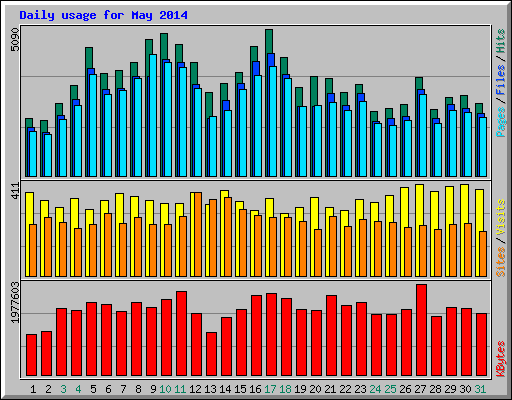Select the red KBytes bar for day 21
Screen dimensions: 512x400
pos(331,335)
